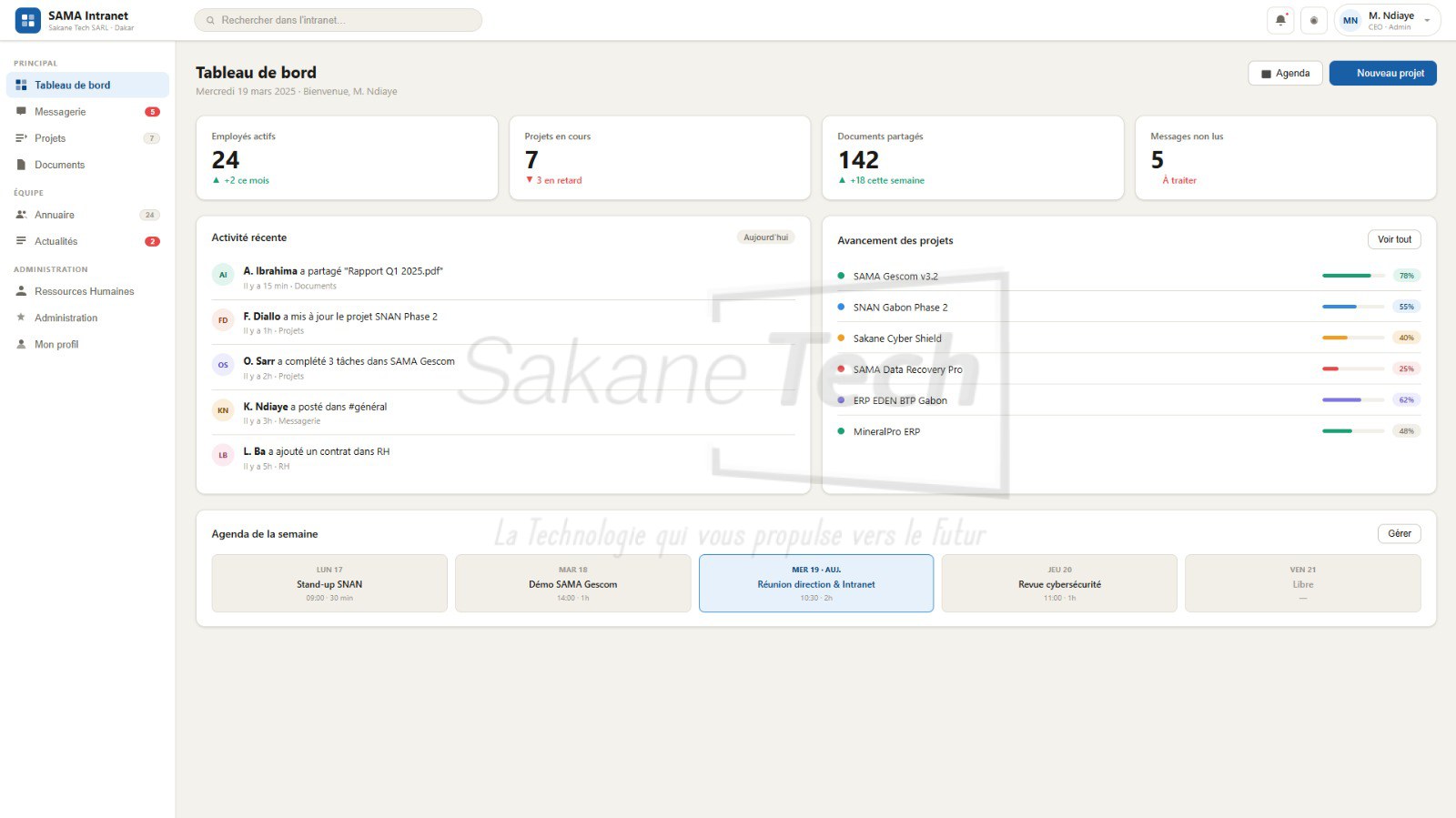This screenshot has width=1456, height=818.
Task: Click "L. Ba a ajouté un contrat" entry
Action: click(316, 451)
